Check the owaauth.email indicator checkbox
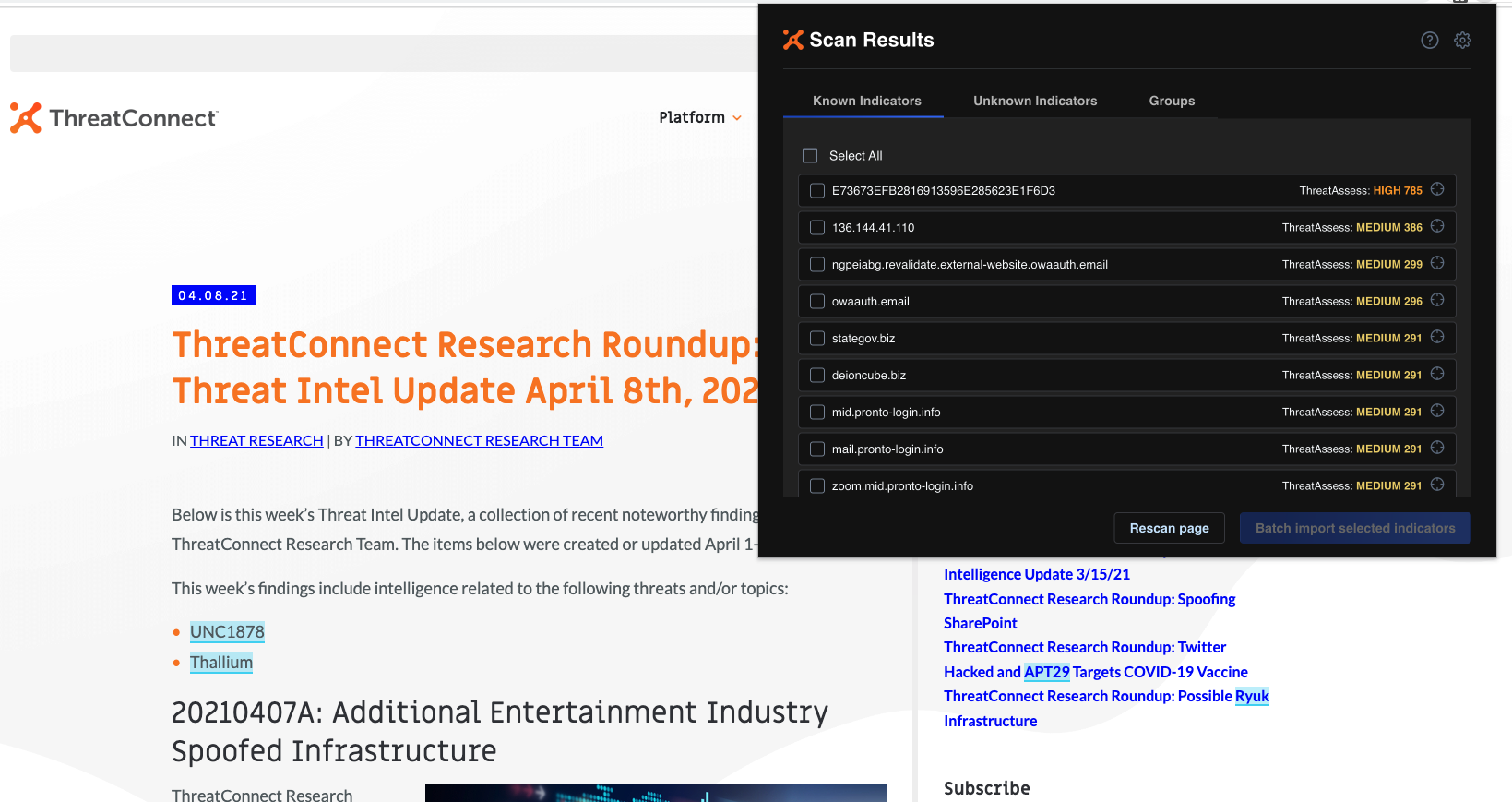 tap(817, 301)
